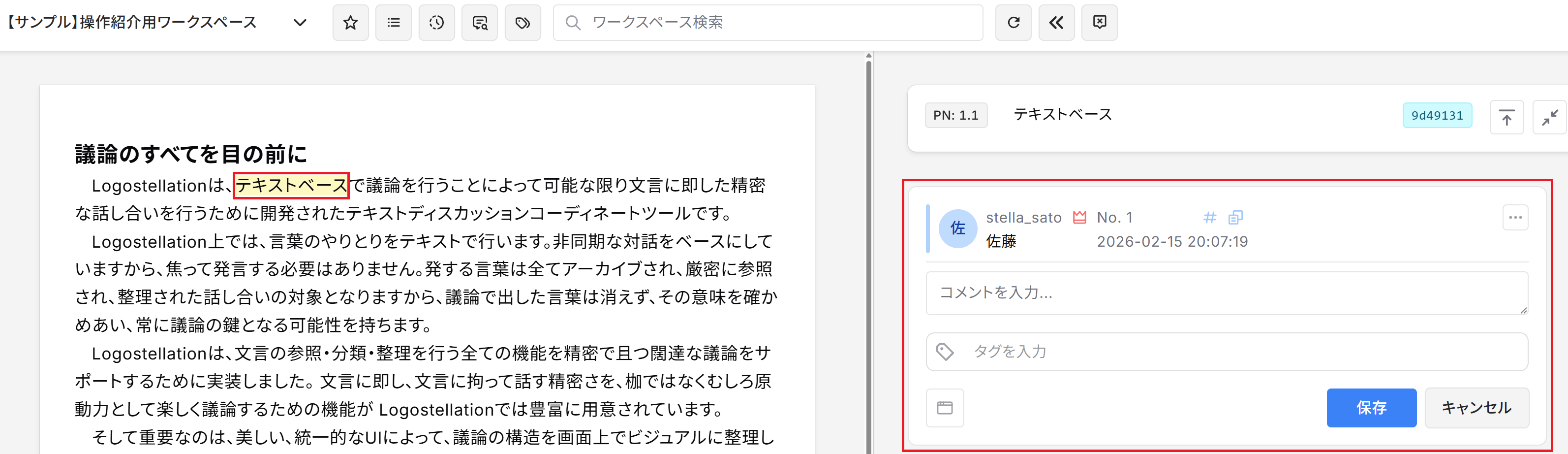Click the crown icon next to stella_sato

pyautogui.click(x=1079, y=218)
